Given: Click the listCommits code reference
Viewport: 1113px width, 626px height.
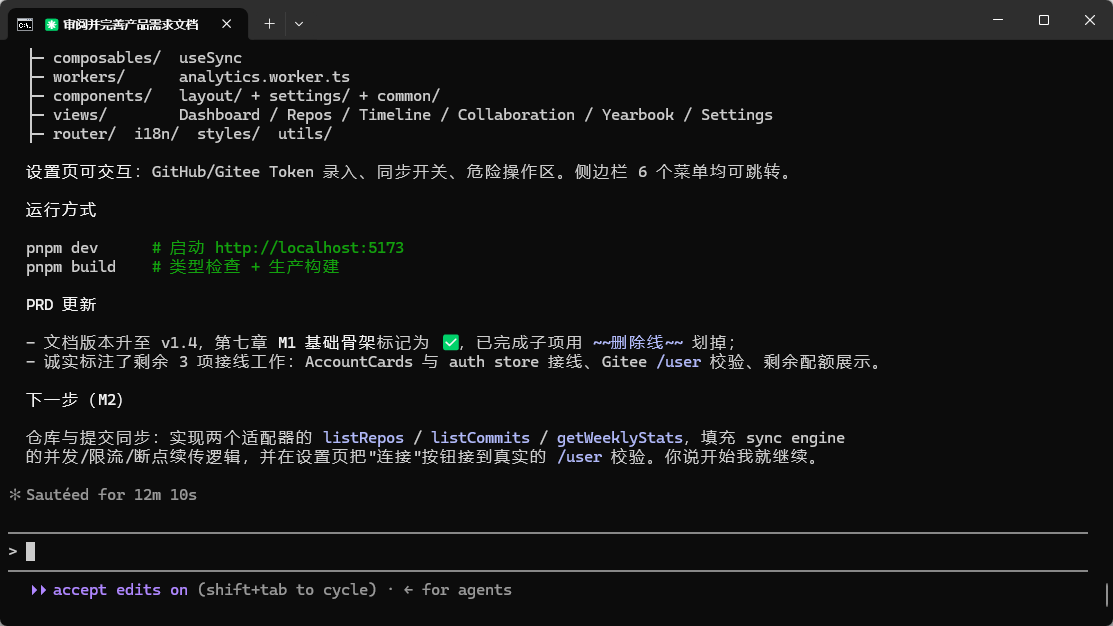Looking at the screenshot, I should [x=481, y=438].
